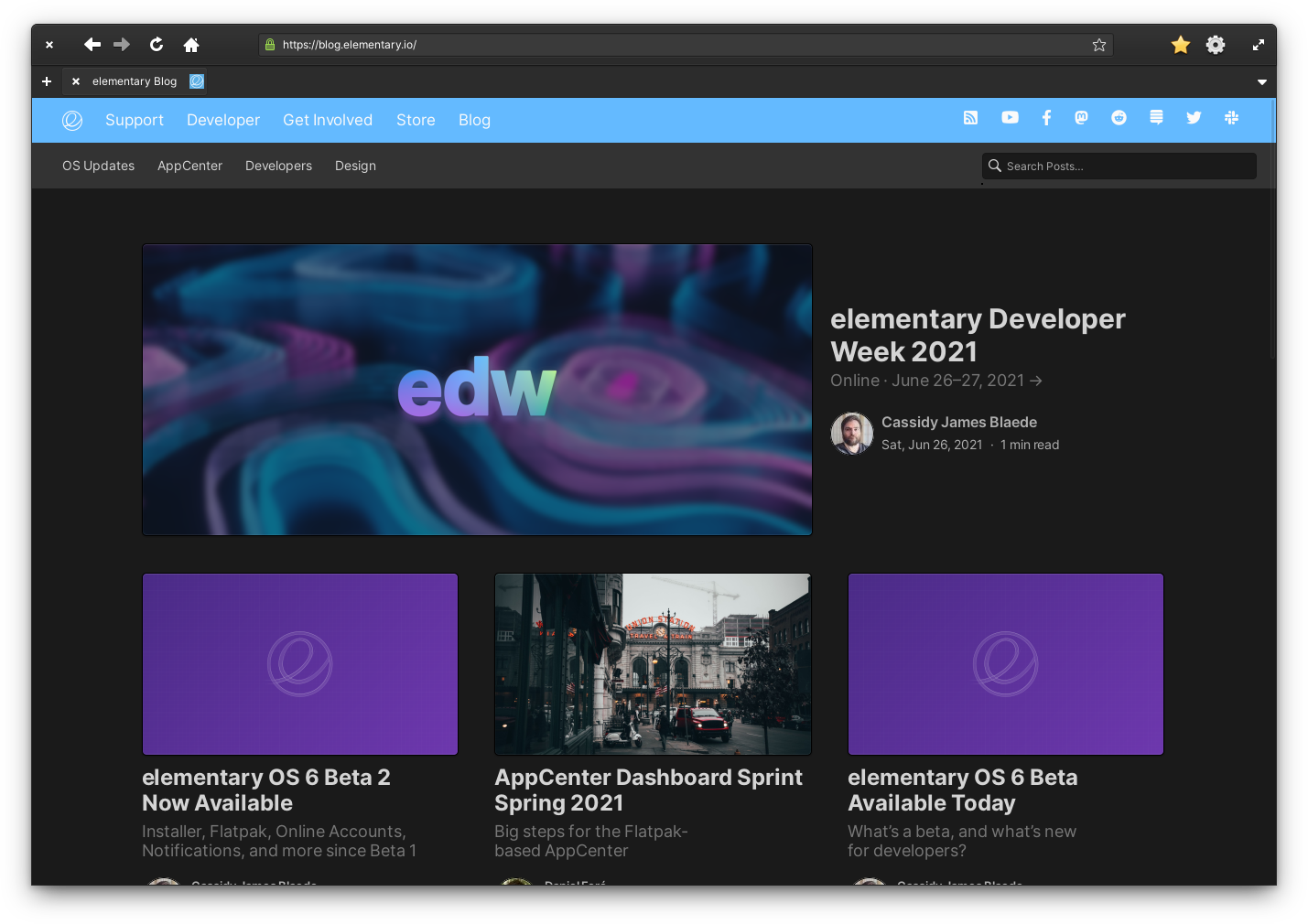Screen dimensions: 1308x924
Task: Open elementary's Twitter profile icon
Action: pos(1194,117)
